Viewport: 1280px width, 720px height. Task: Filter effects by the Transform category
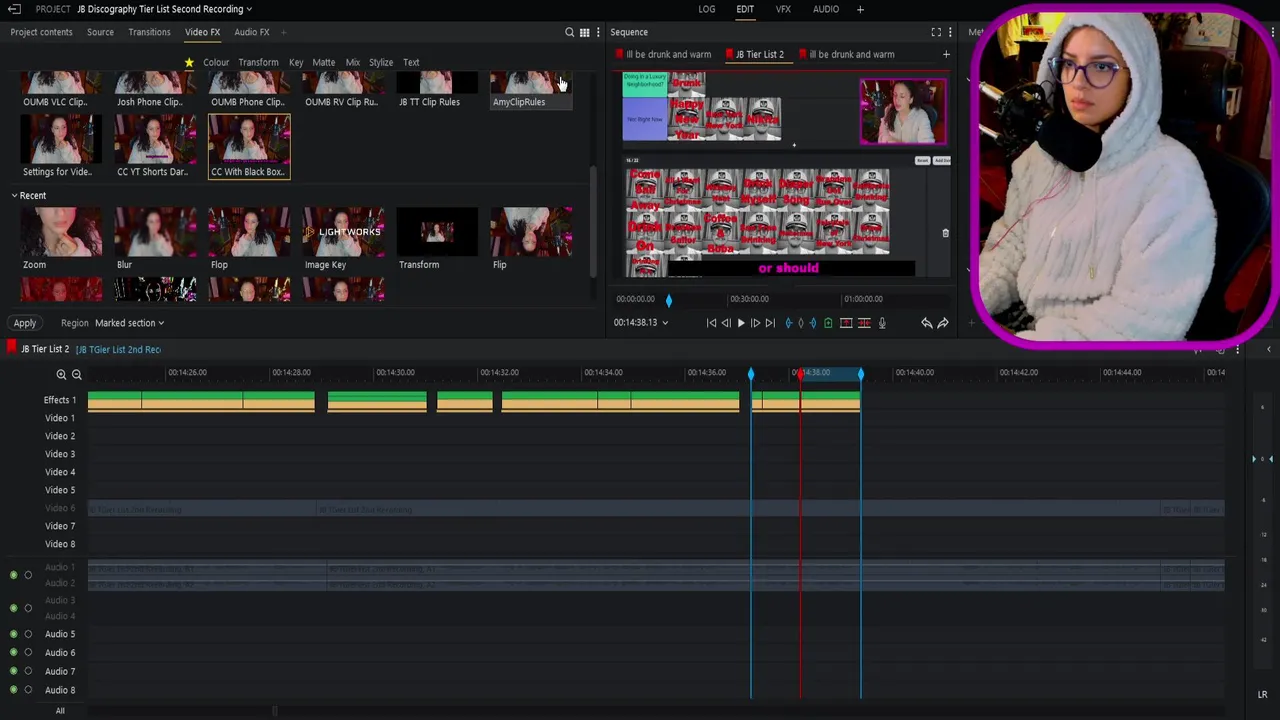[258, 62]
